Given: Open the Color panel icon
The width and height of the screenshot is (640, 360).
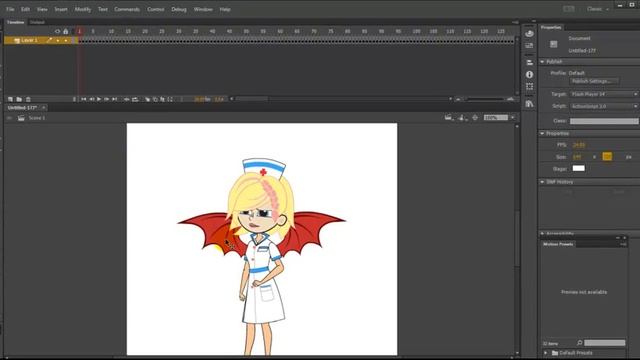Looking at the screenshot, I should [x=529, y=34].
